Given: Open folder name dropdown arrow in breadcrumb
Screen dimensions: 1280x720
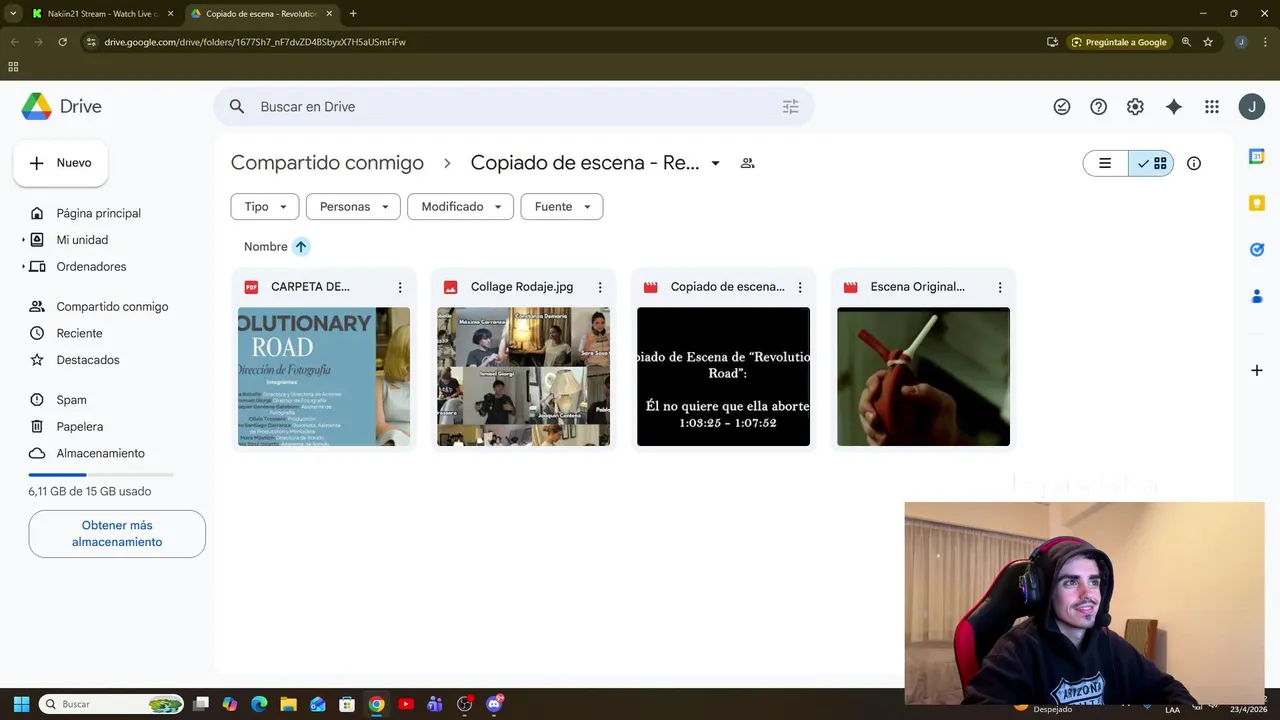Looking at the screenshot, I should pos(715,163).
